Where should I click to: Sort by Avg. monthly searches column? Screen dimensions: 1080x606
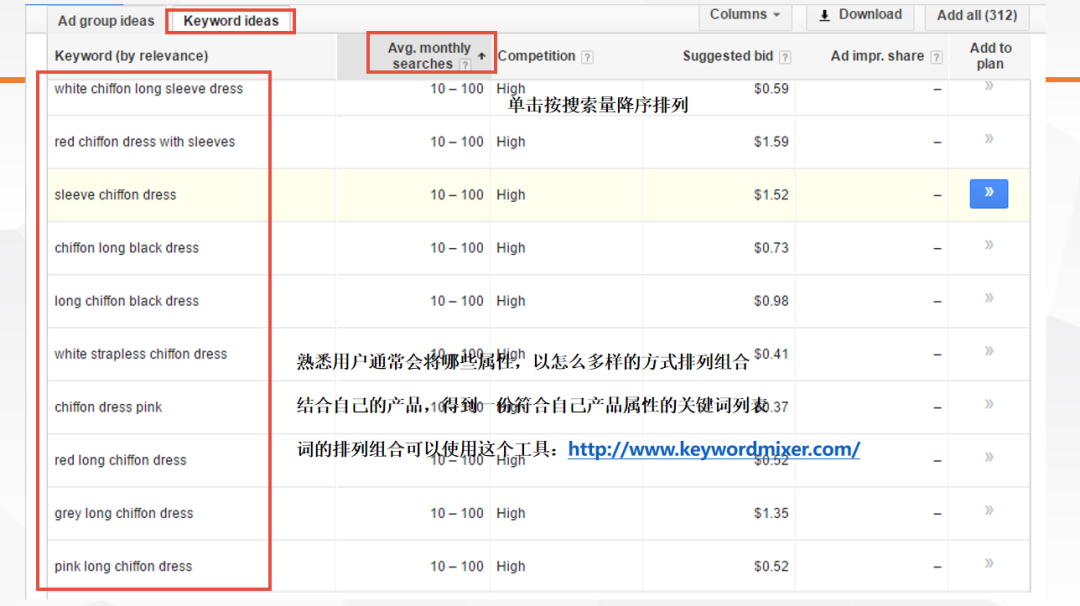coord(430,55)
